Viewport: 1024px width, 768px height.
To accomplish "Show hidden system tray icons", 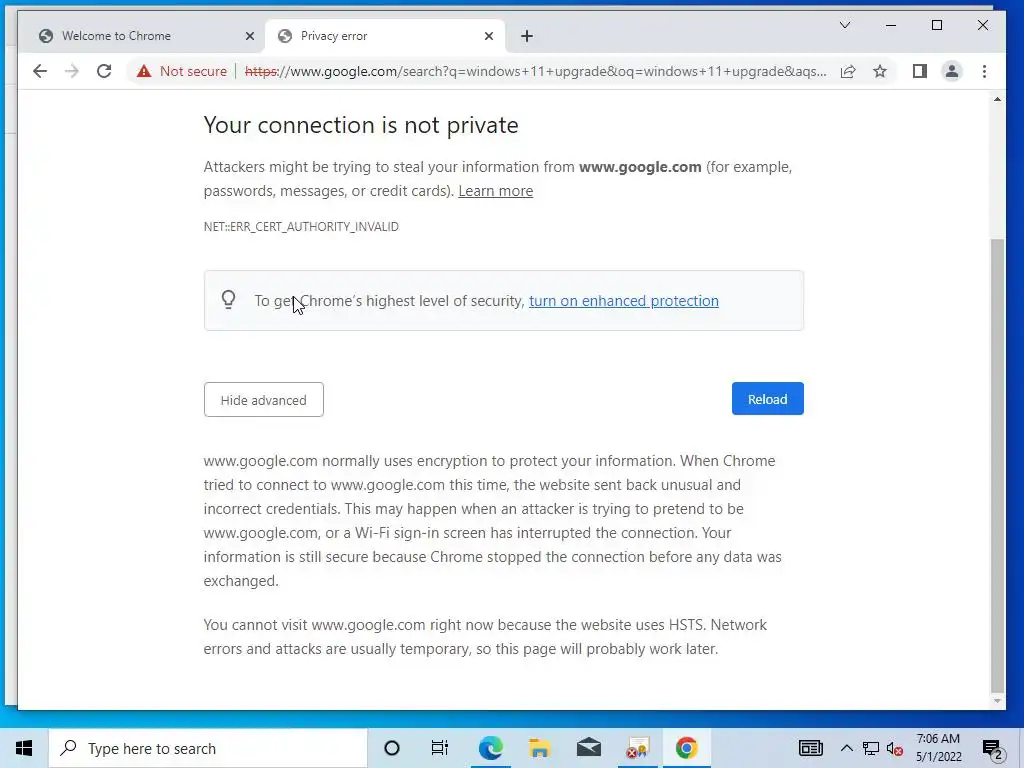I will tap(847, 748).
